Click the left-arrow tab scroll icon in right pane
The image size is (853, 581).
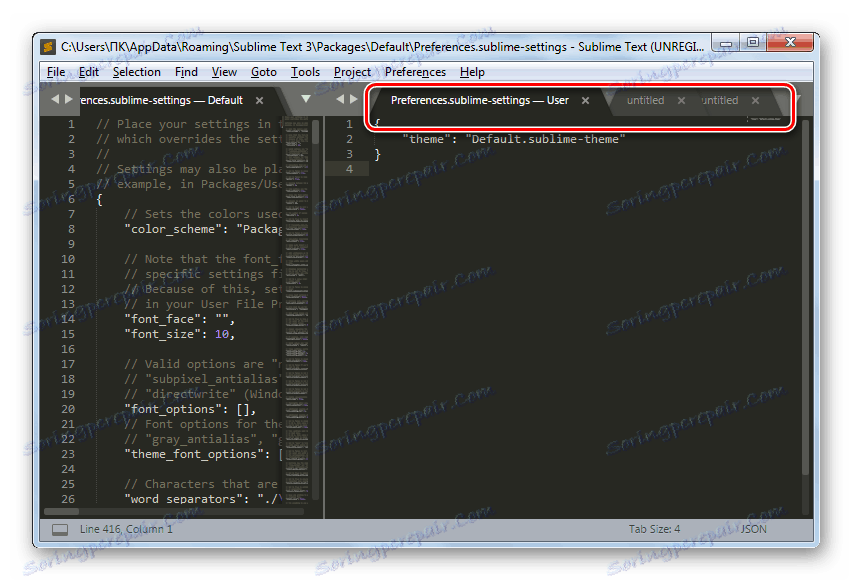point(340,99)
